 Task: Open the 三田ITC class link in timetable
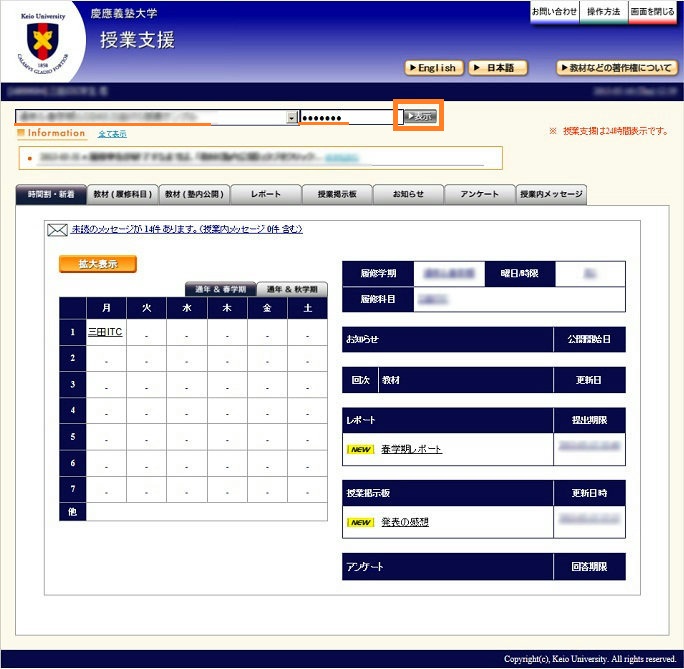105,332
